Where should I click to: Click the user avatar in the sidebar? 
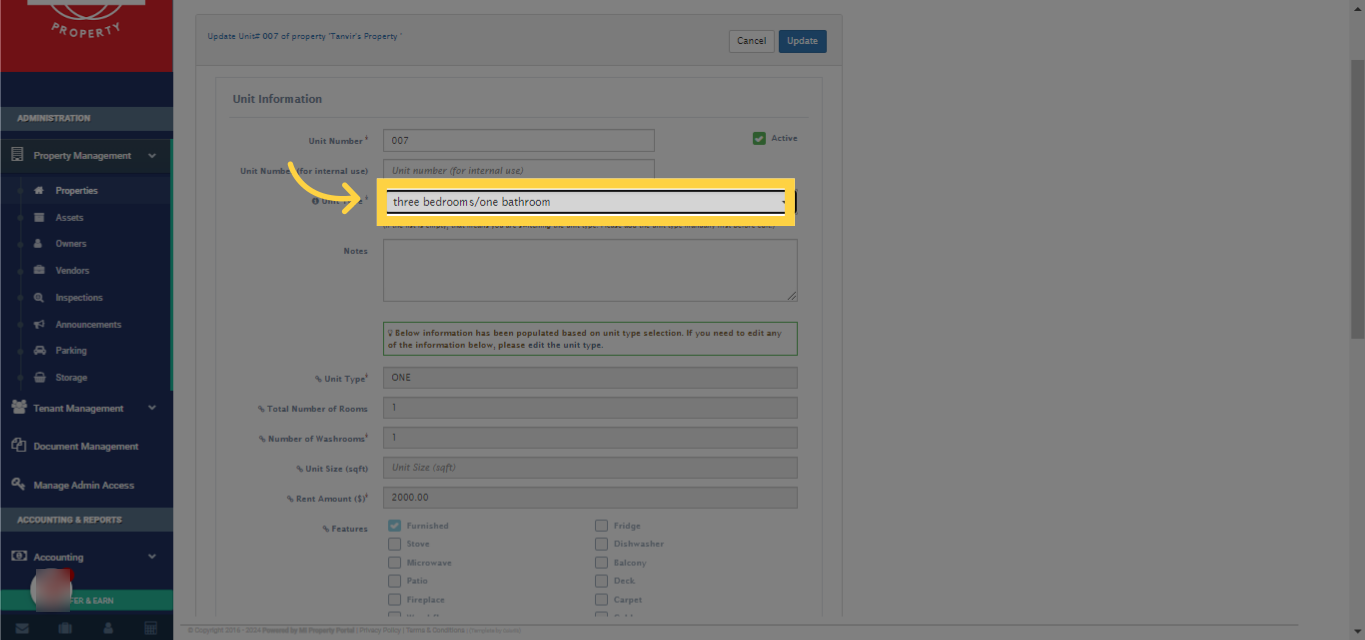[51, 589]
